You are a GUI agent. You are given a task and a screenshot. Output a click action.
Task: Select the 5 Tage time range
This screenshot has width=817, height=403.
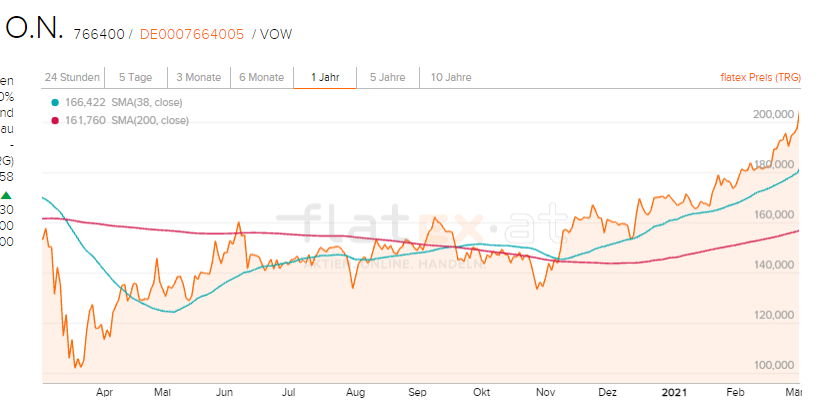pos(135,77)
